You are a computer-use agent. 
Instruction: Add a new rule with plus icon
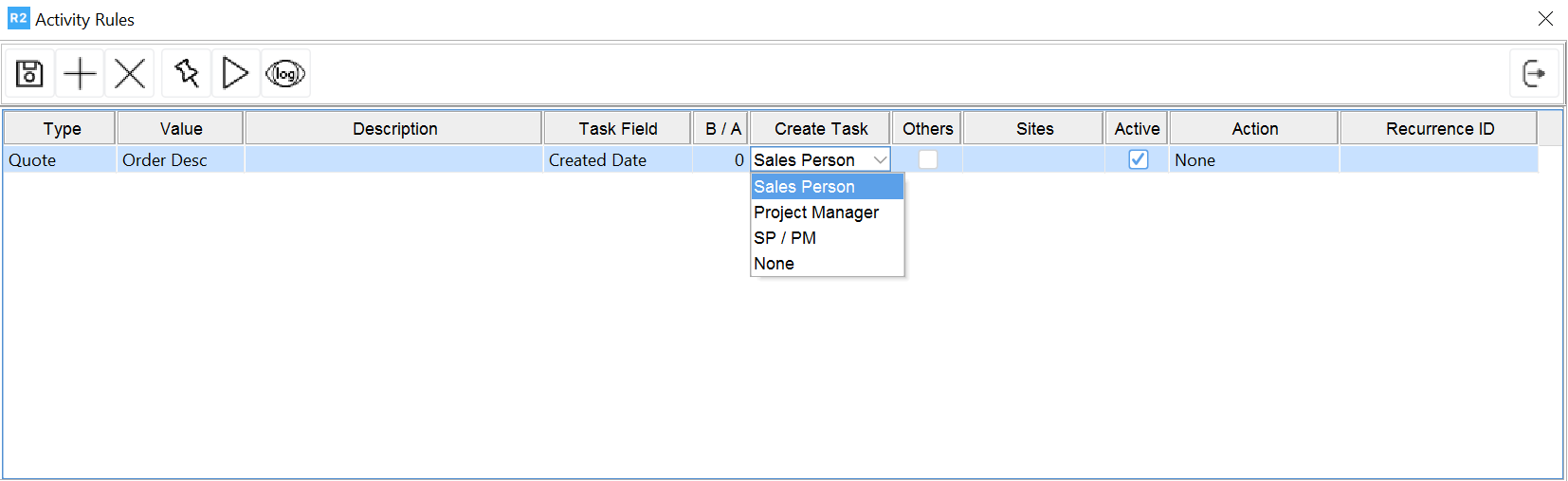click(81, 73)
